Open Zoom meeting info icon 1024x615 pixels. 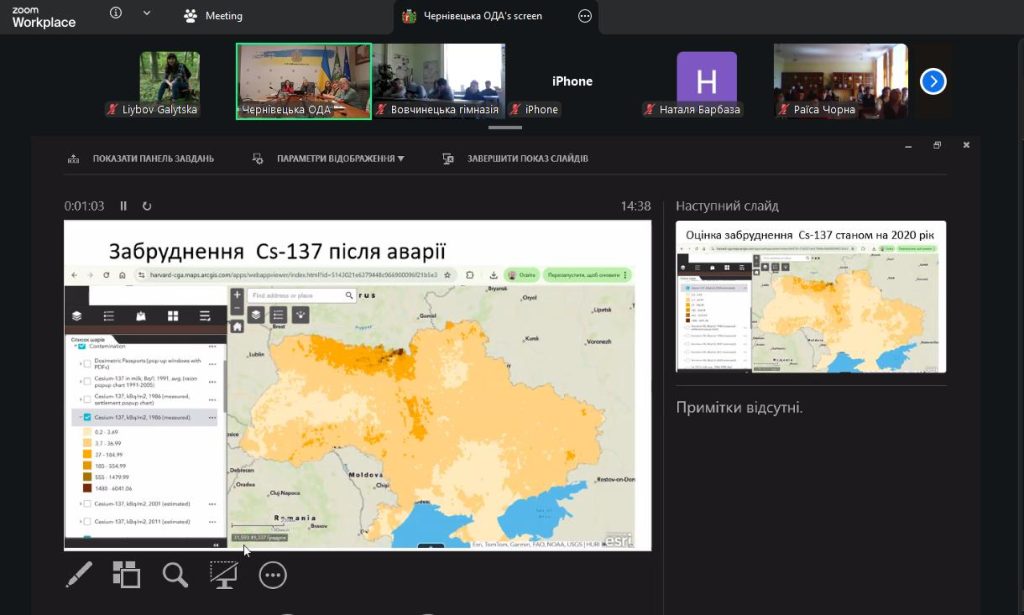(x=116, y=14)
